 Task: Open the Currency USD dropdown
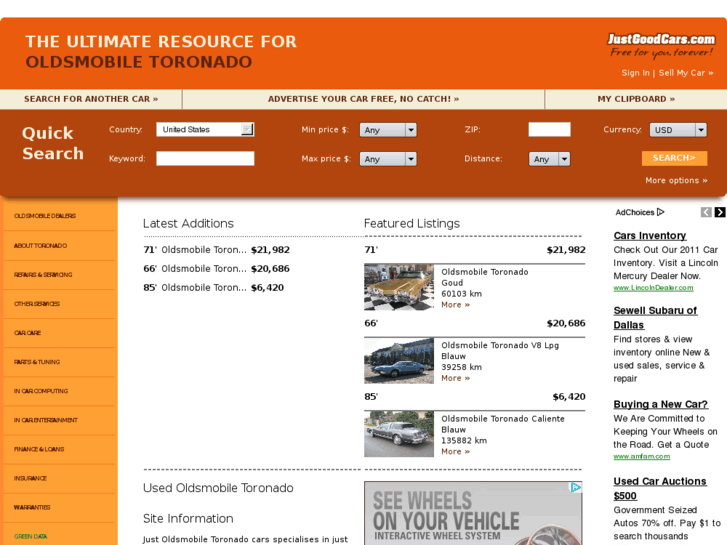[678, 130]
